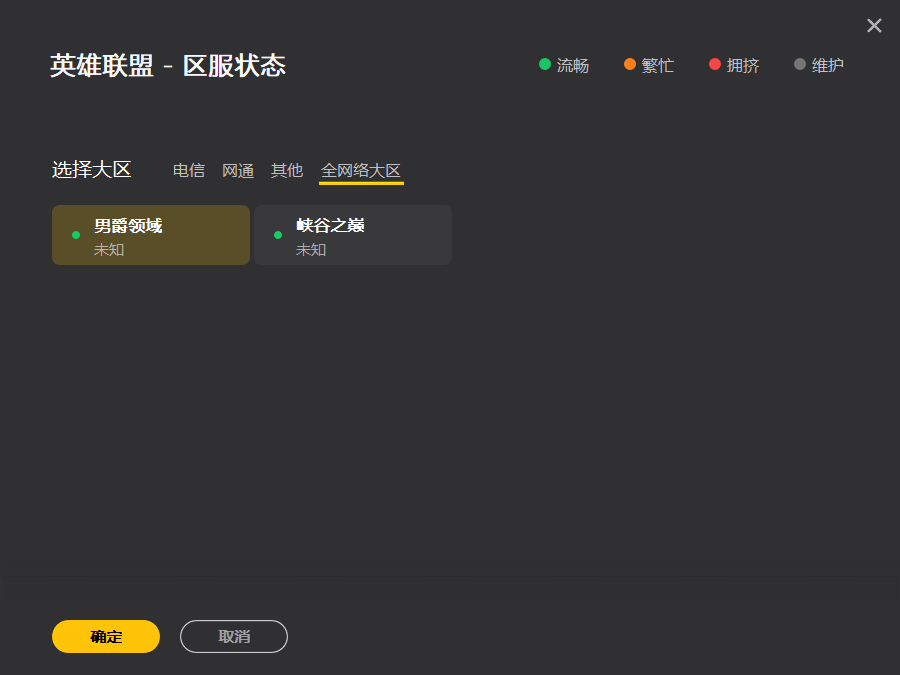Switch to the 电信 tab

pyautogui.click(x=189, y=171)
